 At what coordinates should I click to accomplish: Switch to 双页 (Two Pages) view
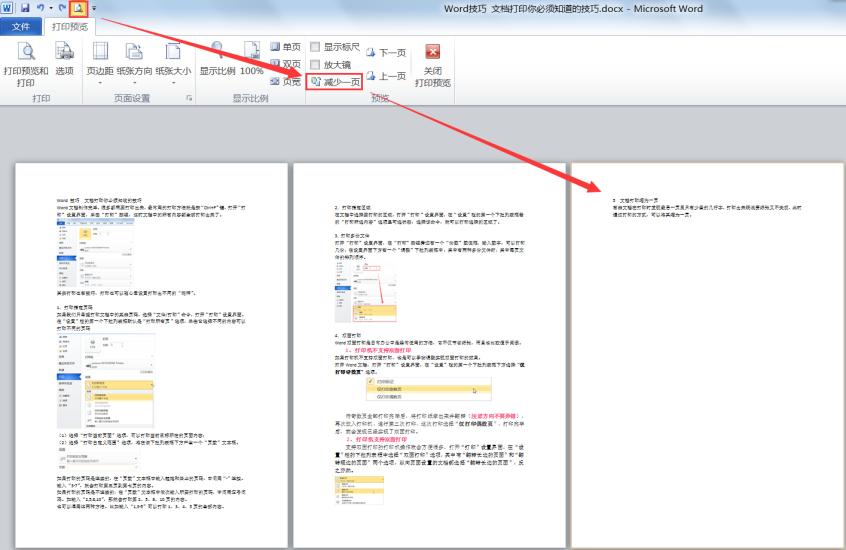(285, 64)
